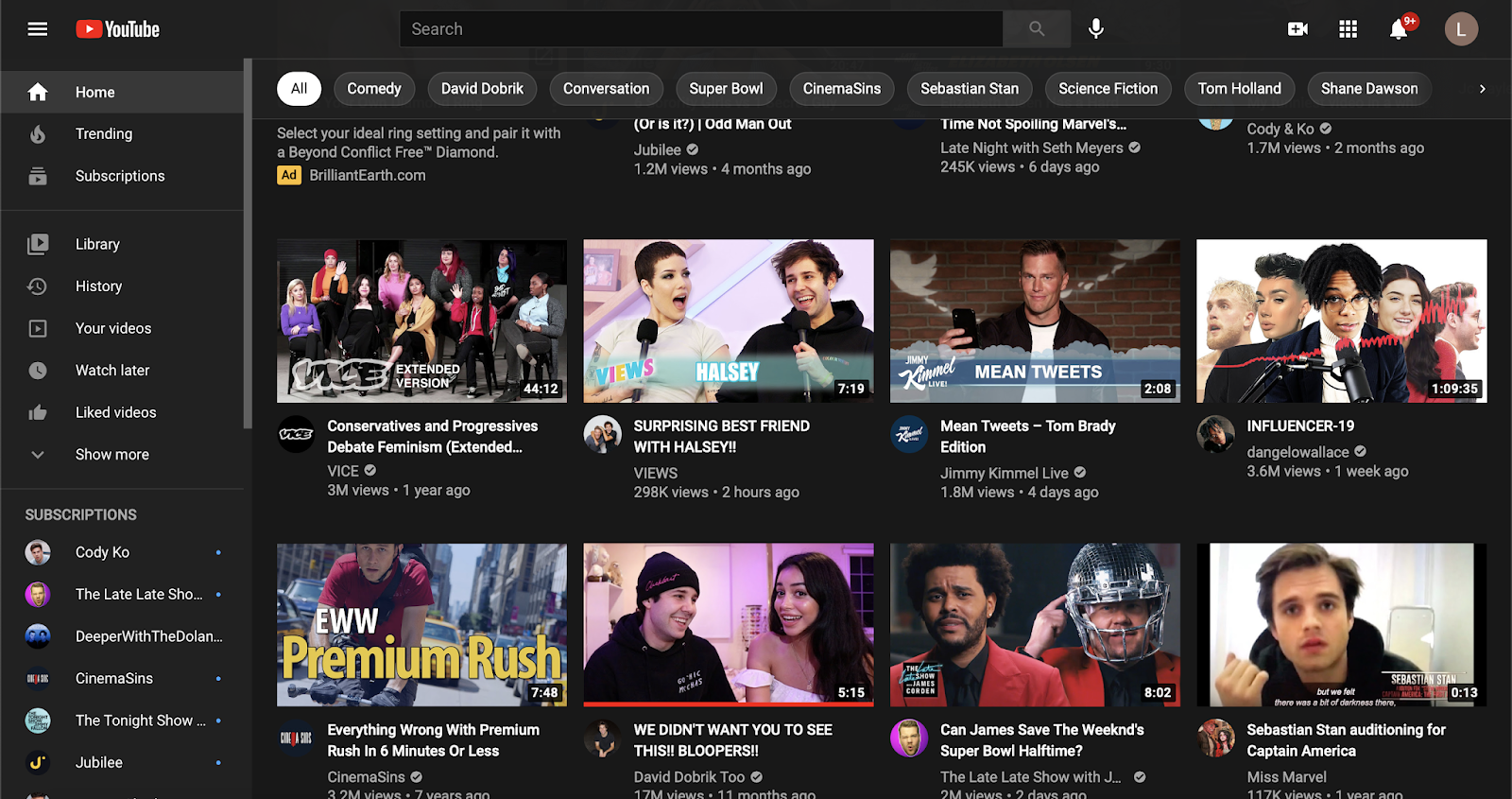Viewport: 1512px width, 799px height.
Task: Click the Jimmy Kimmel Live channel avatar
Action: click(909, 434)
